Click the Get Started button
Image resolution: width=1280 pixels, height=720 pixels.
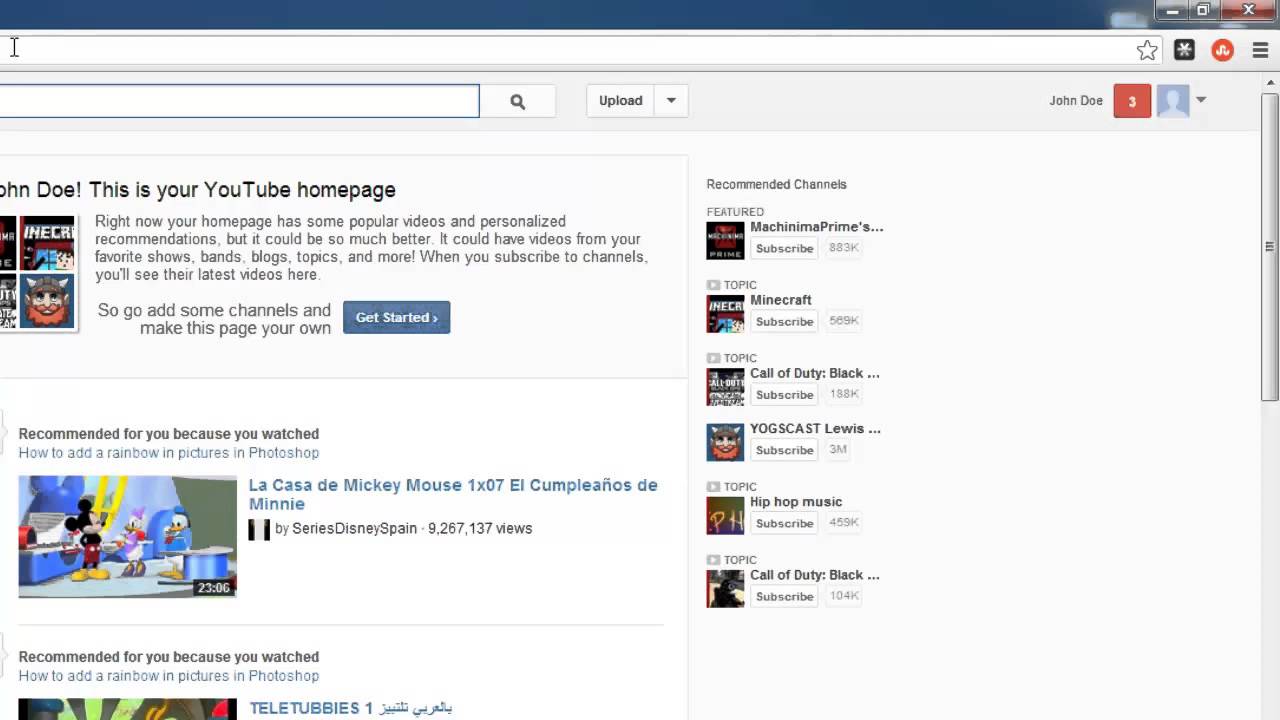[x=397, y=317]
